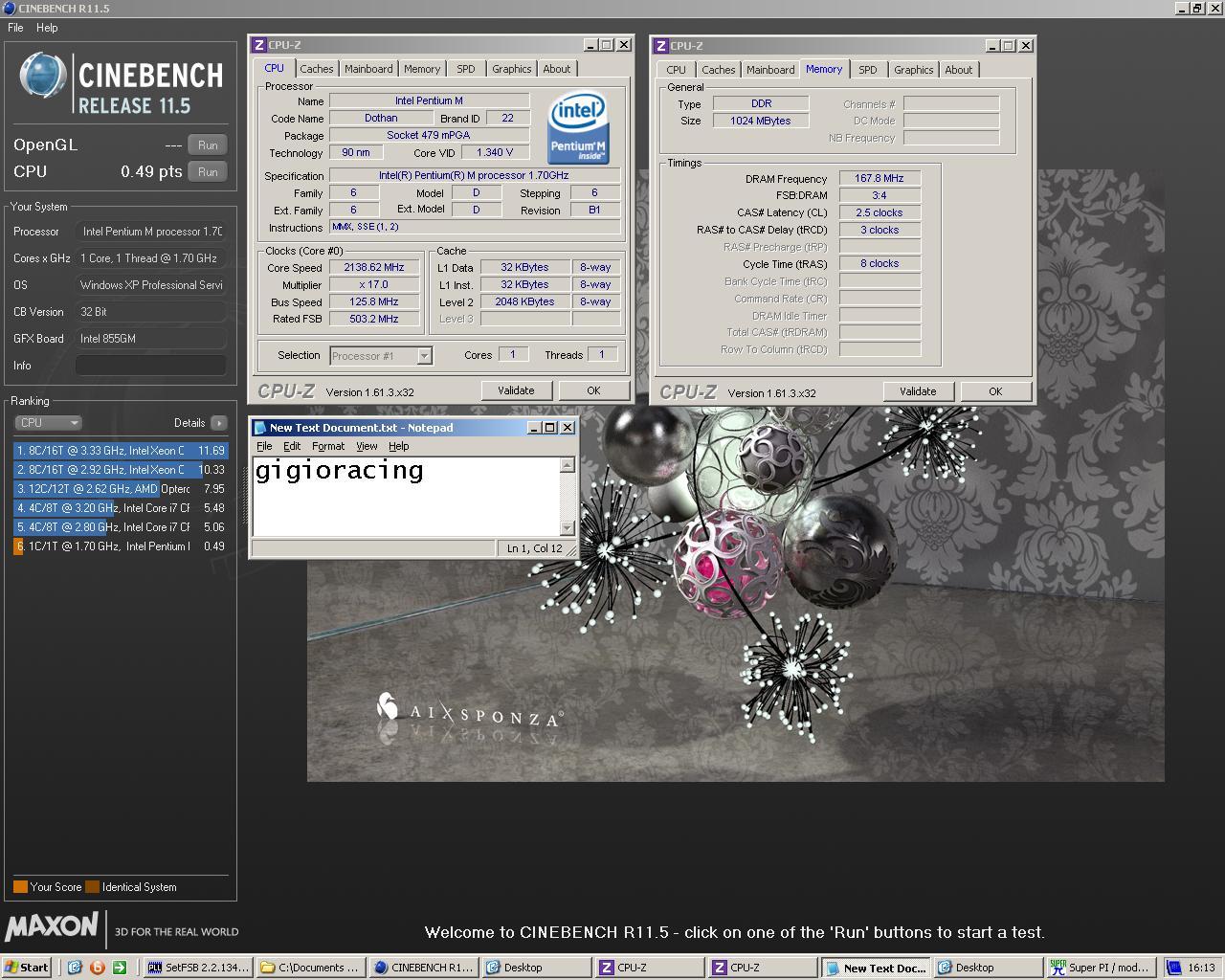Click the Your Score orange legend swatch
1225x980 pixels.
tap(20, 887)
